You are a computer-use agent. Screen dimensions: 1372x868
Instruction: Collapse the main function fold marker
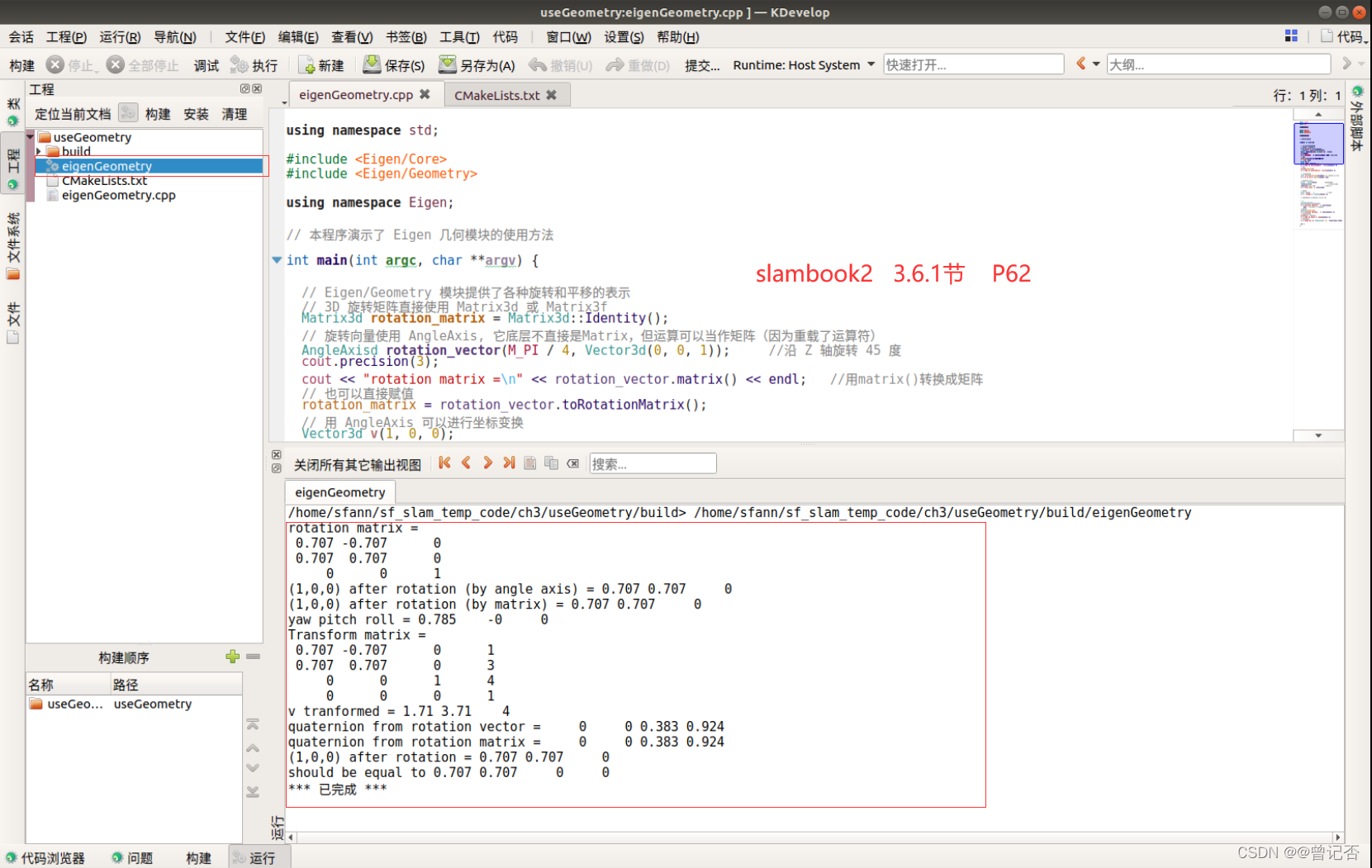[x=277, y=259]
